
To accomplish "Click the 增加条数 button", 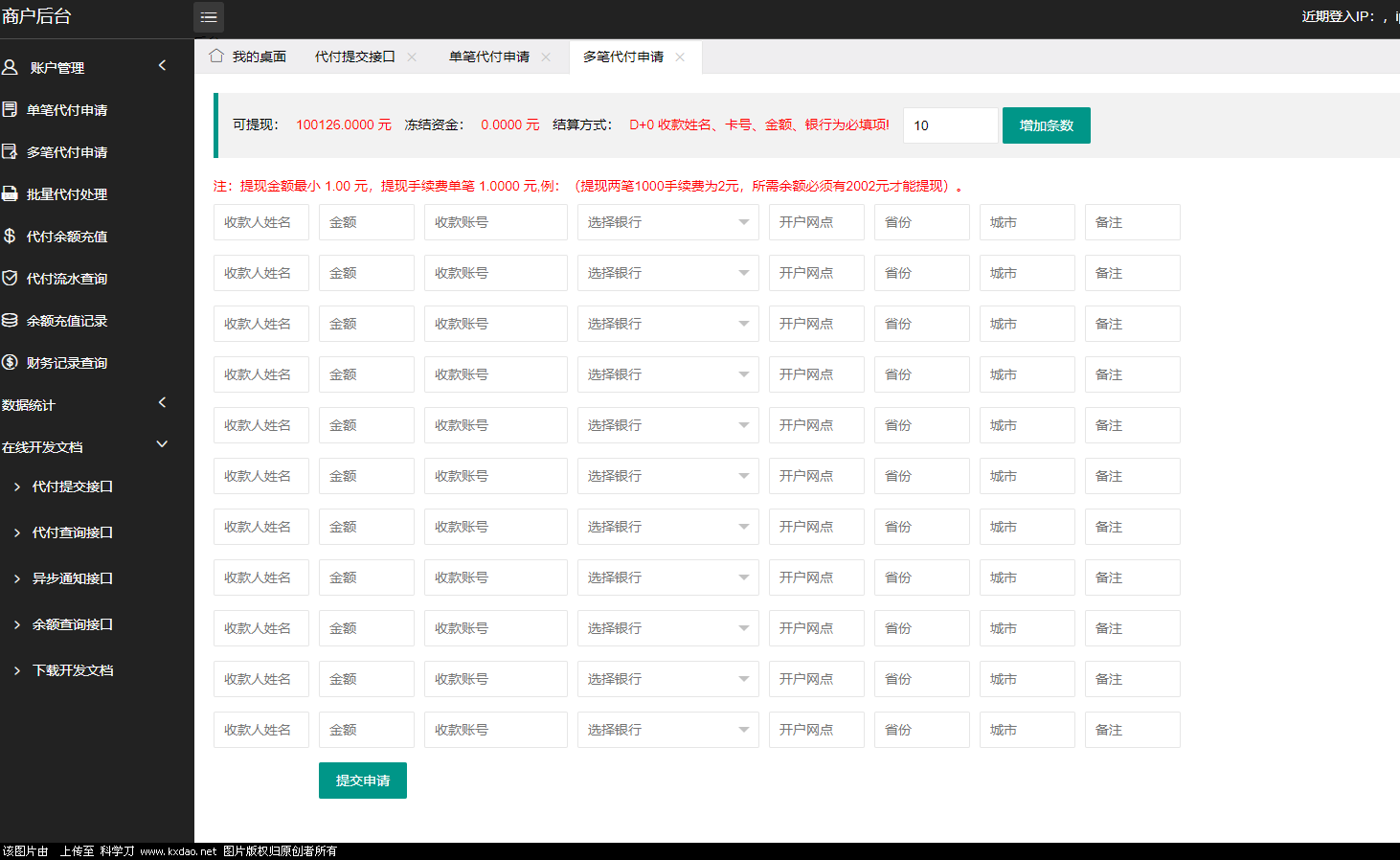I will point(1047,125).
